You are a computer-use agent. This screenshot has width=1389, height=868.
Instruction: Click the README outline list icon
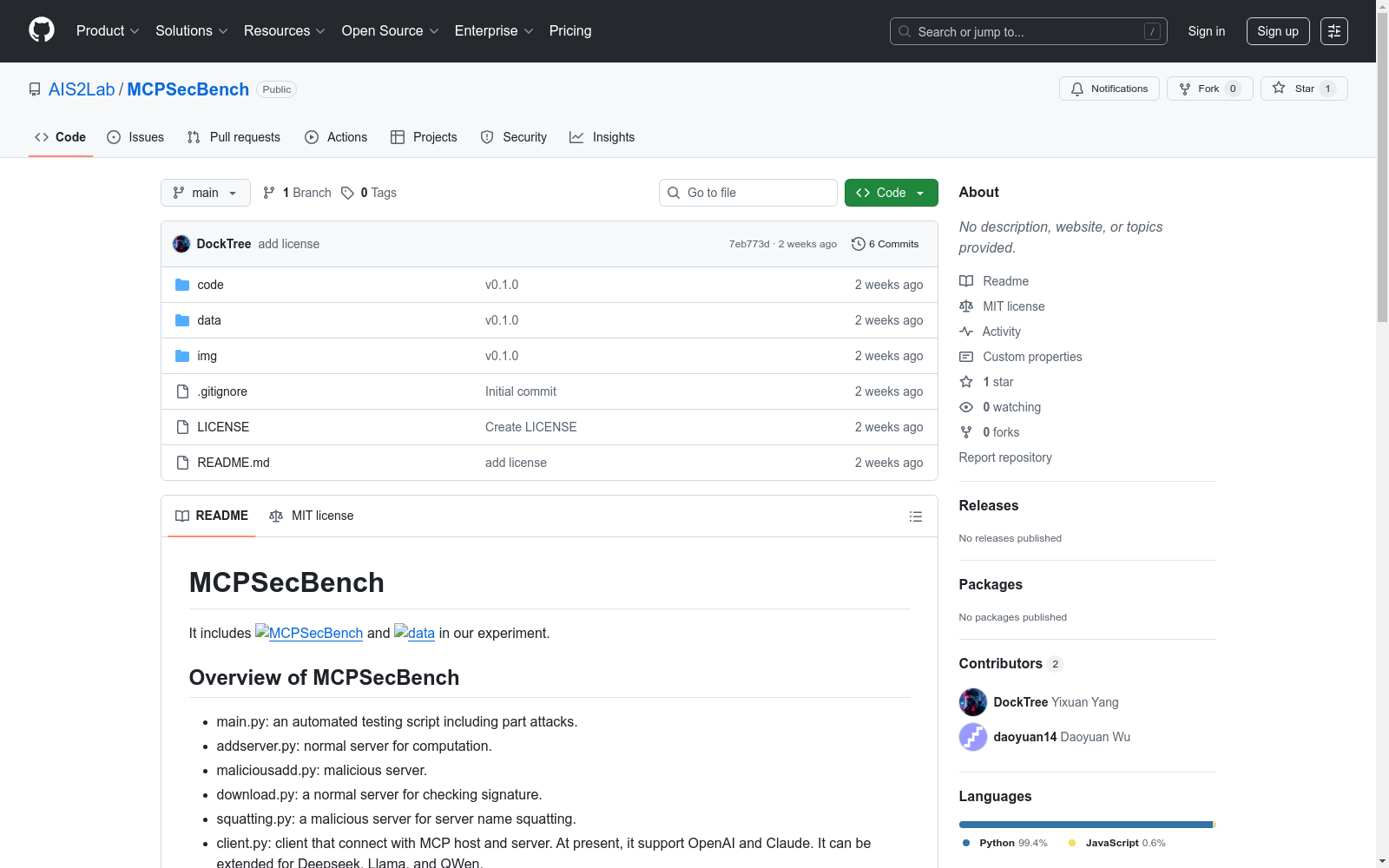[916, 516]
